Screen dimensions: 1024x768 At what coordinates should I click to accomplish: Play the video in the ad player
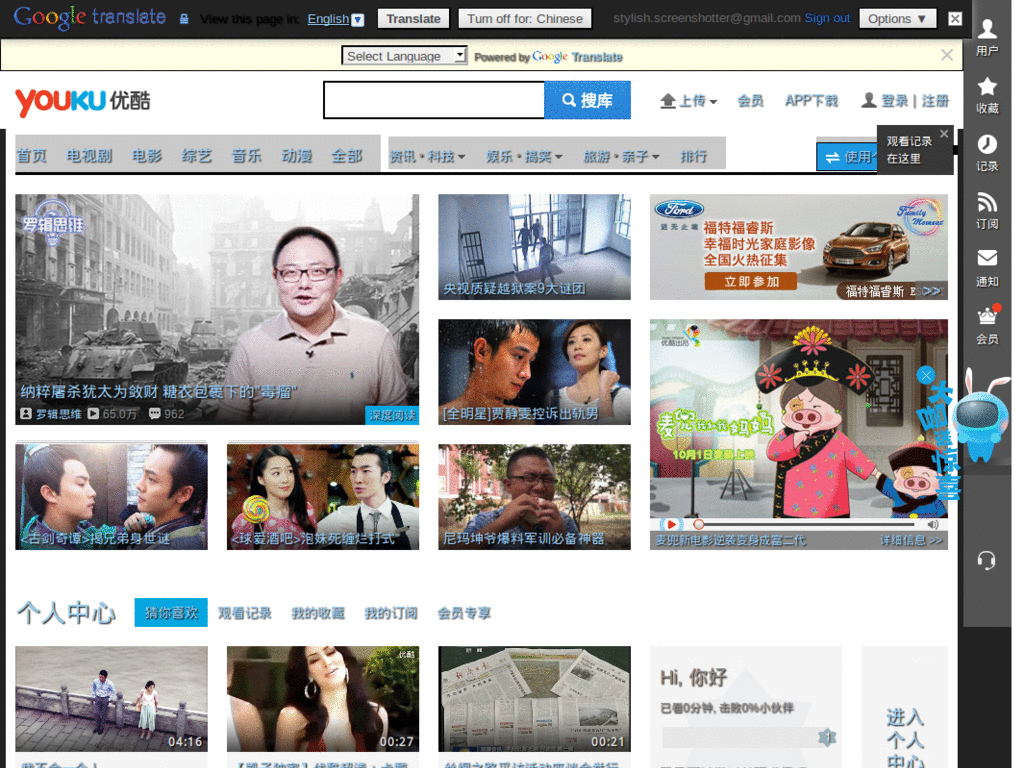(x=670, y=524)
